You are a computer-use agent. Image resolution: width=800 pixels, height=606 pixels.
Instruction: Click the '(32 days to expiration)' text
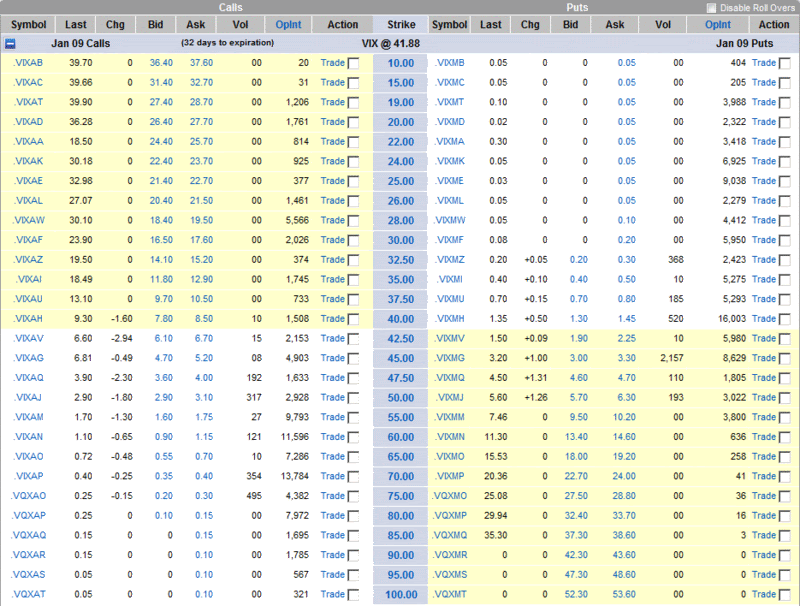click(x=228, y=43)
